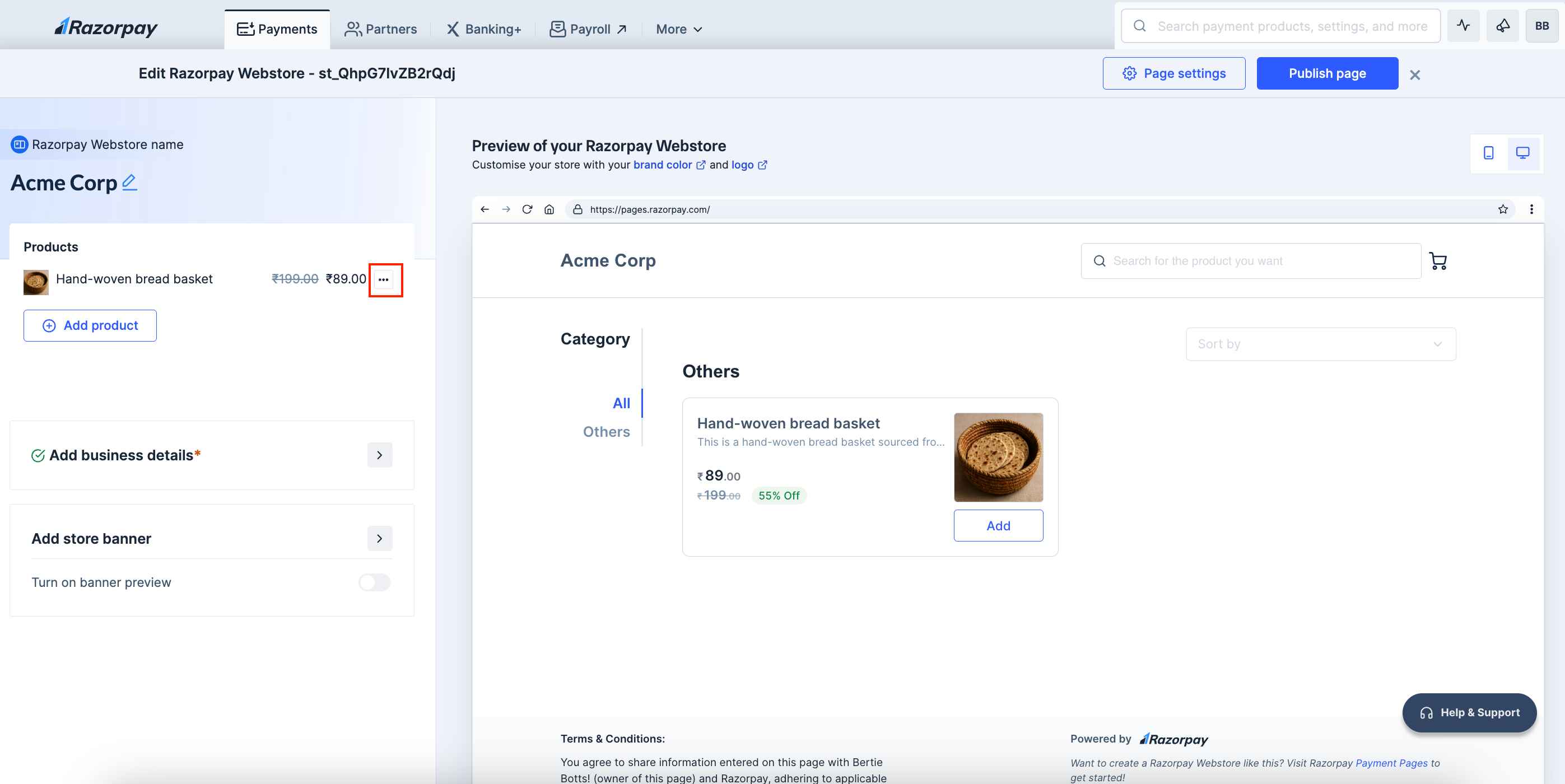This screenshot has height=784, width=1565.
Task: Follow the brand color link
Action: click(669, 165)
